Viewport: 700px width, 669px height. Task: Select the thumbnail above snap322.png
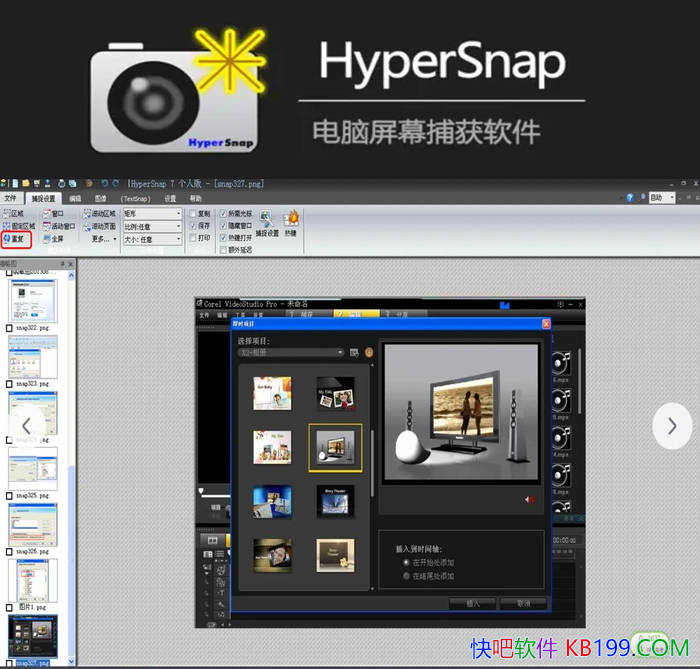(33, 300)
